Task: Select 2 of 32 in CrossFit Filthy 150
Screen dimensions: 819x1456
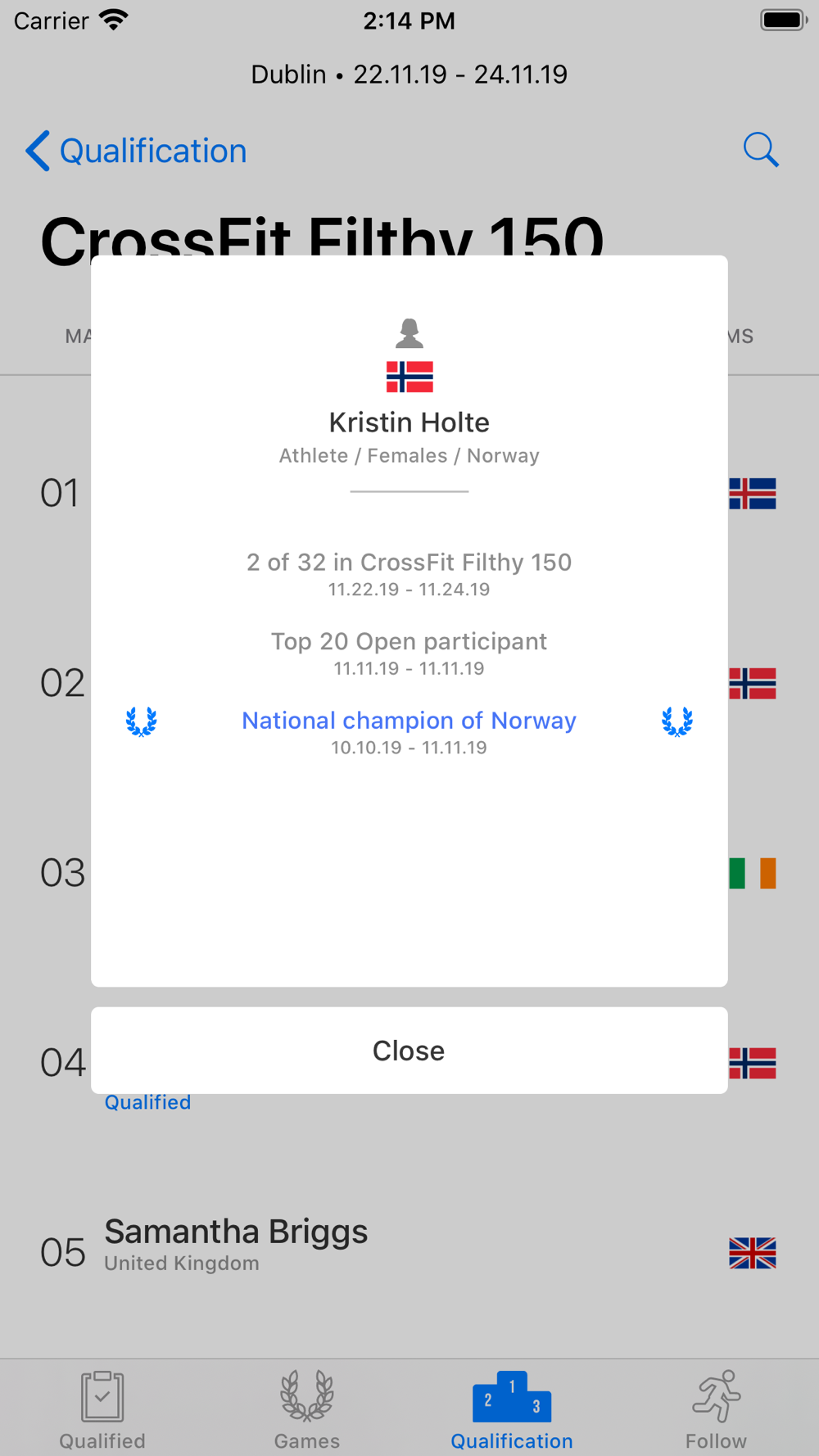Action: (409, 563)
